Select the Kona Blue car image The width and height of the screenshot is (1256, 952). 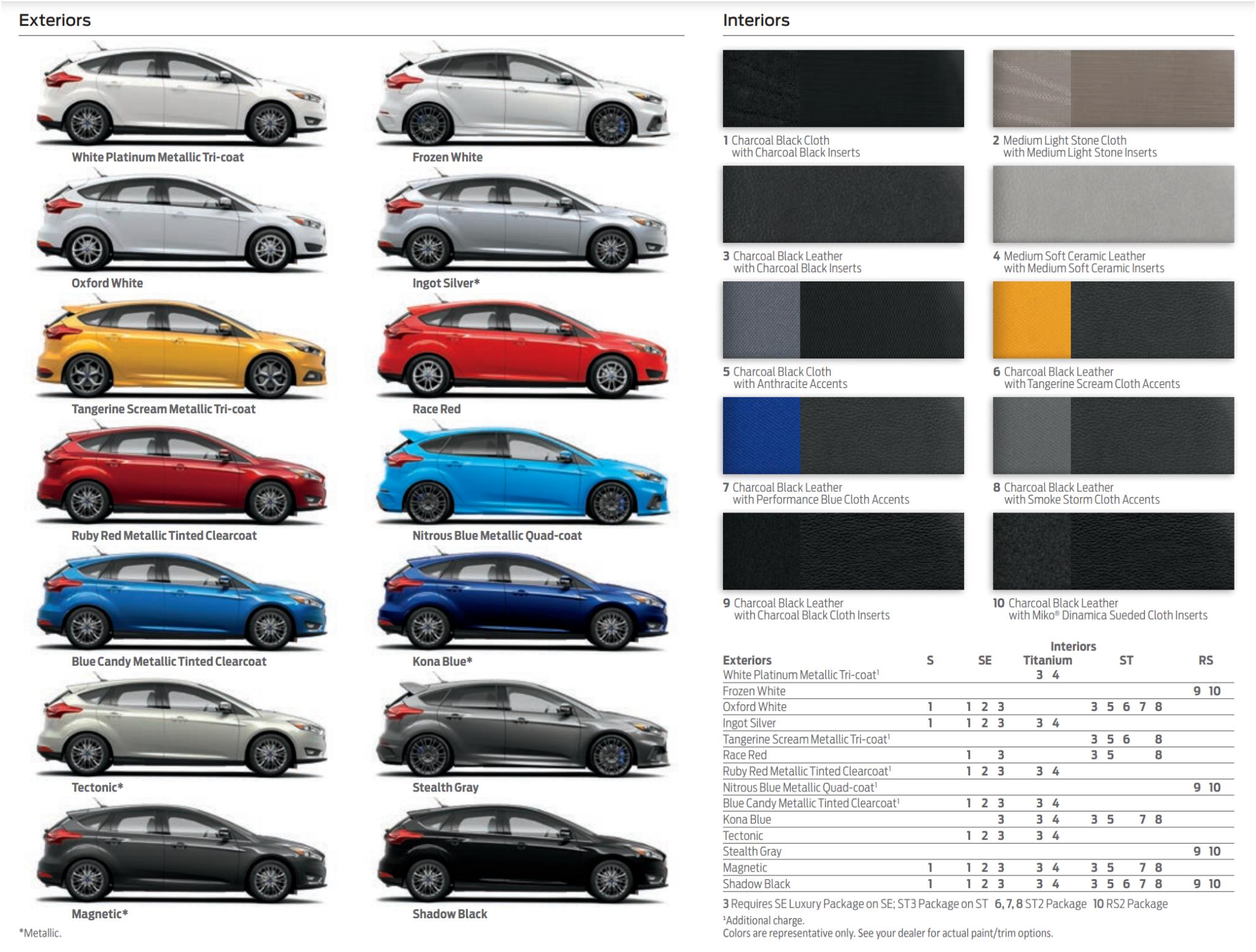[x=523, y=599]
